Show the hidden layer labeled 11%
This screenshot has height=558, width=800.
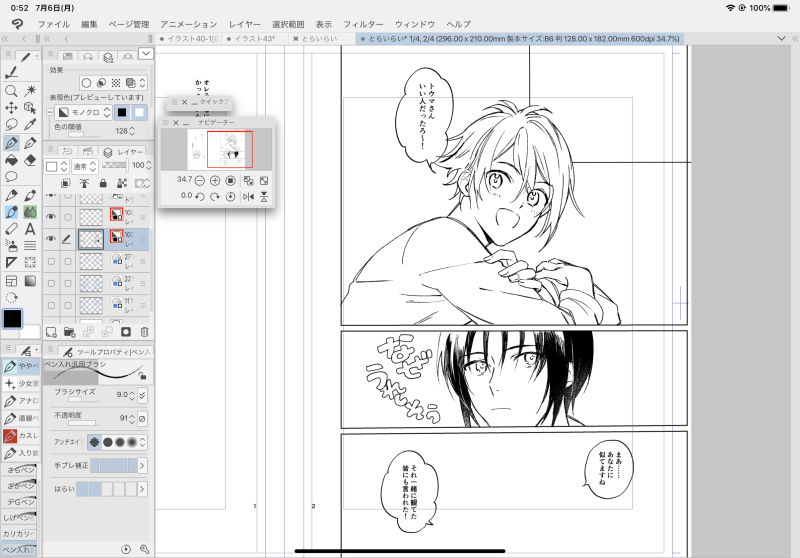click(51, 305)
